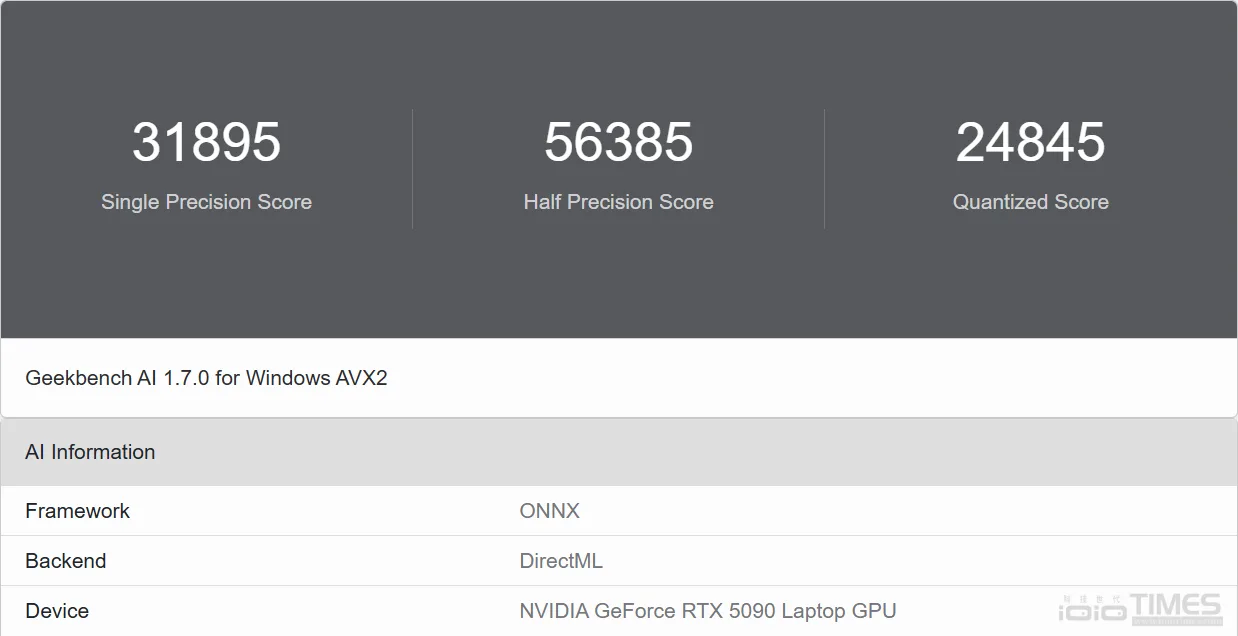1238x636 pixels.
Task: Click the 56385 half precision score number
Action: click(x=619, y=142)
